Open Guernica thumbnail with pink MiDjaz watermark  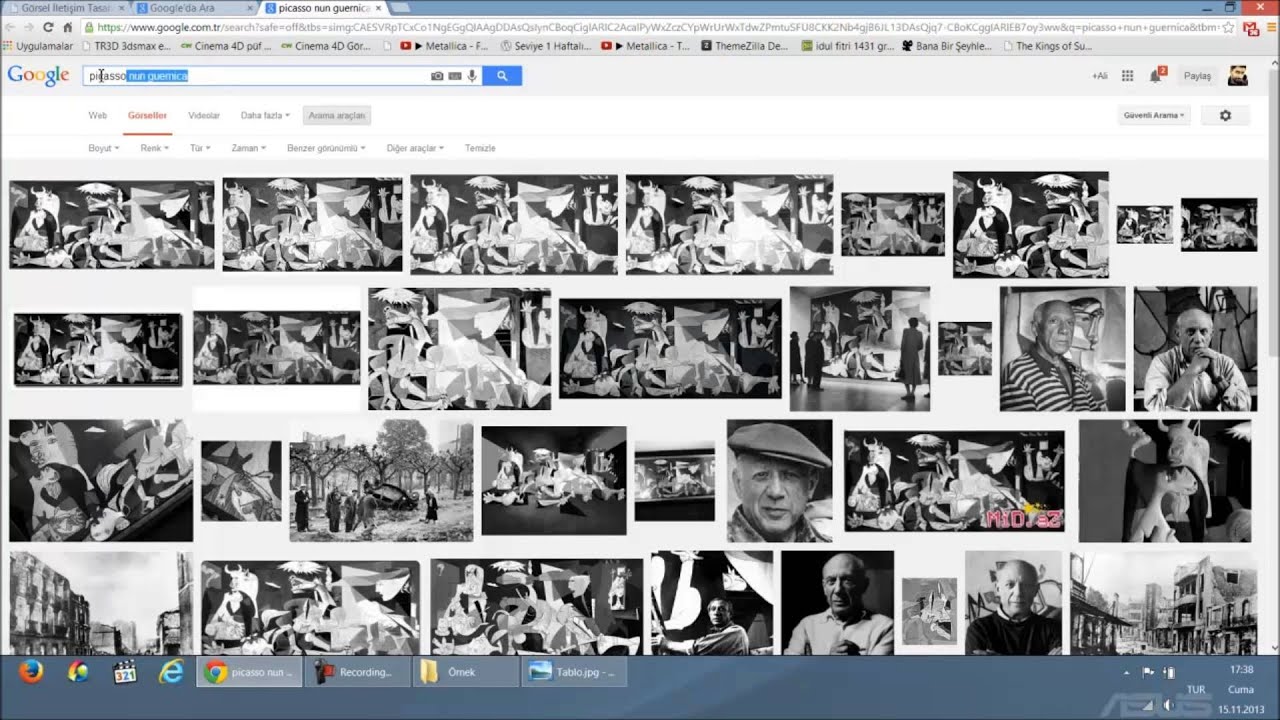click(x=954, y=481)
